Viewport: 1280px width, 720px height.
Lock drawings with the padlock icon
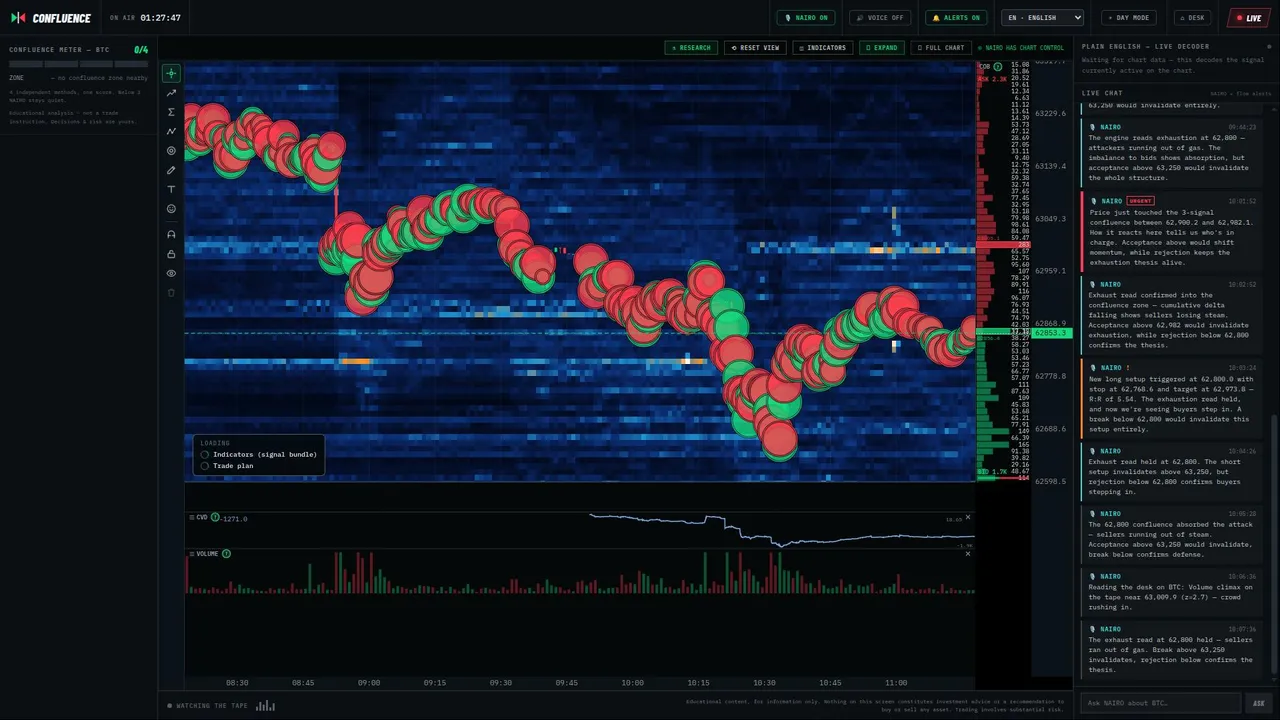tap(171, 254)
